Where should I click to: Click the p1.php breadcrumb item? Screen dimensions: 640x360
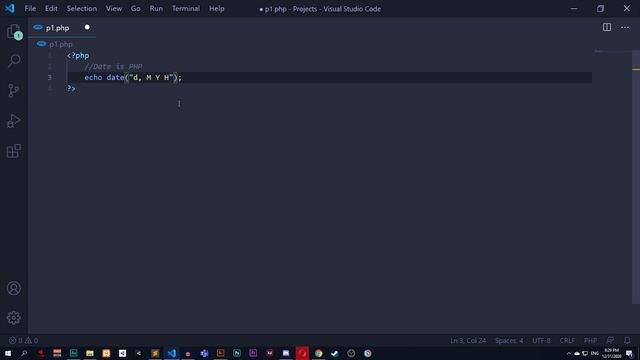pos(55,44)
